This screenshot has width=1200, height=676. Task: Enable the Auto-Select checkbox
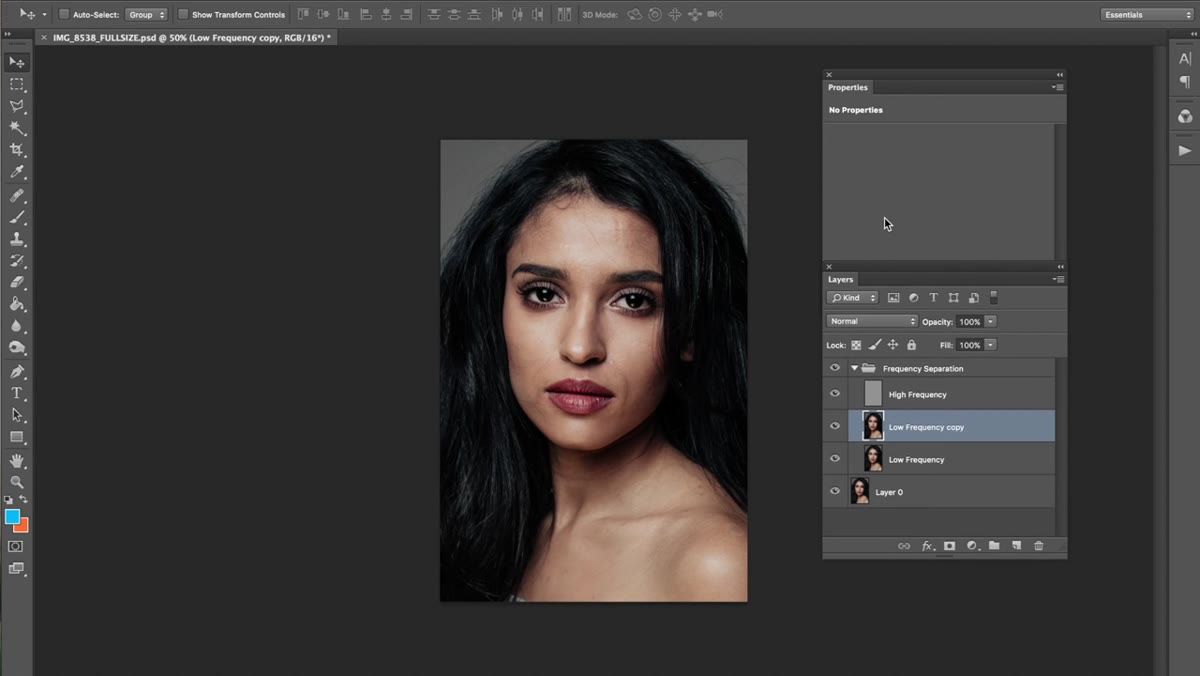click(x=64, y=15)
